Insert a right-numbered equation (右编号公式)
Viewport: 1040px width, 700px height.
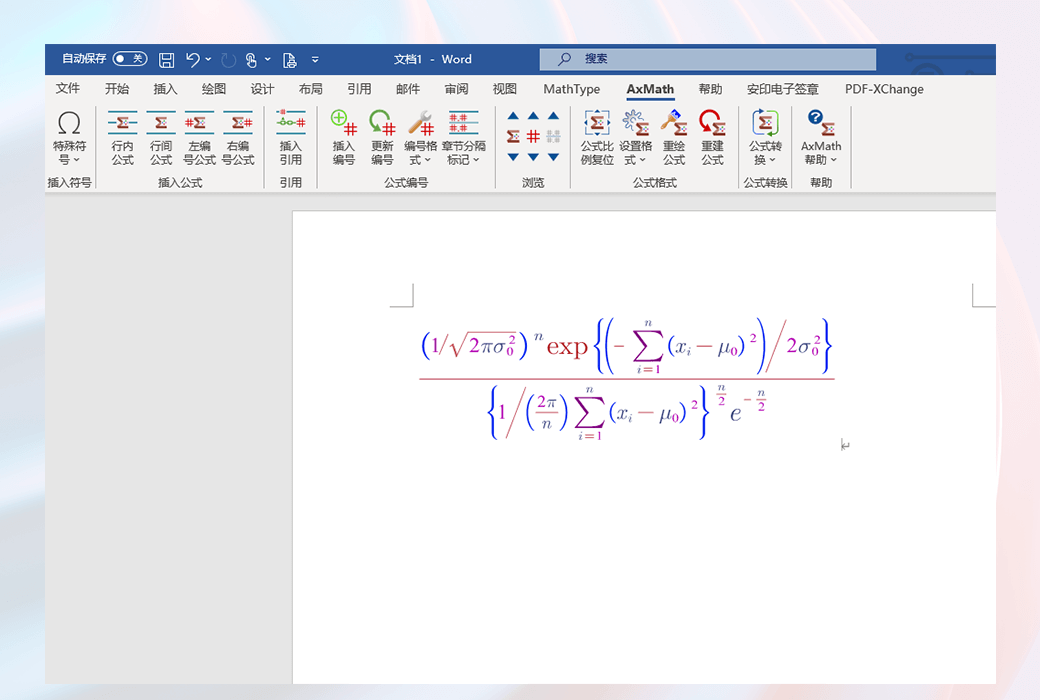click(x=238, y=140)
